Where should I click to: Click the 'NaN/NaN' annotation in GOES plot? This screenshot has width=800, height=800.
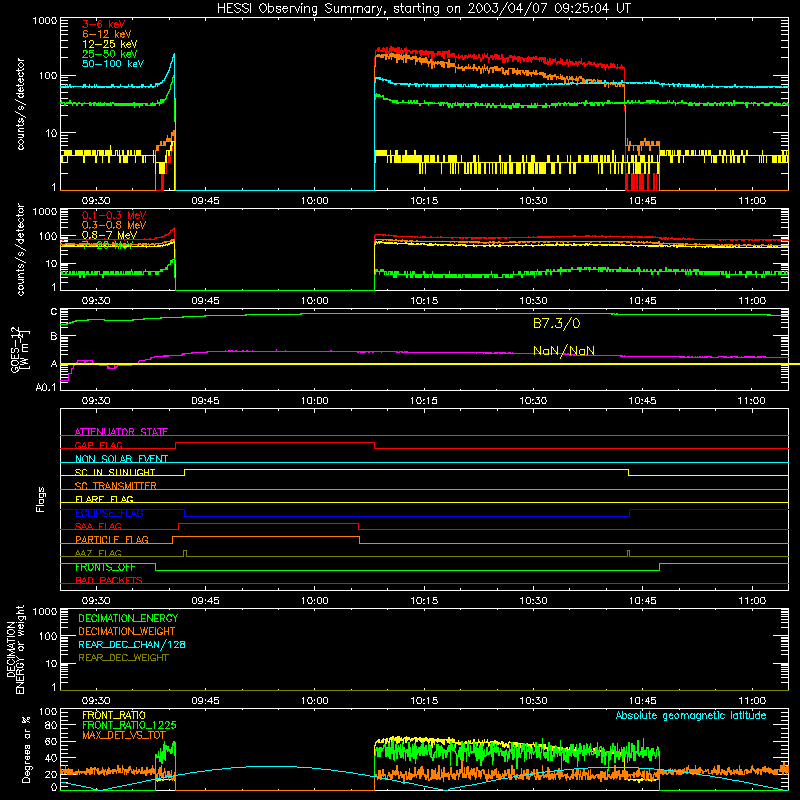click(x=564, y=351)
